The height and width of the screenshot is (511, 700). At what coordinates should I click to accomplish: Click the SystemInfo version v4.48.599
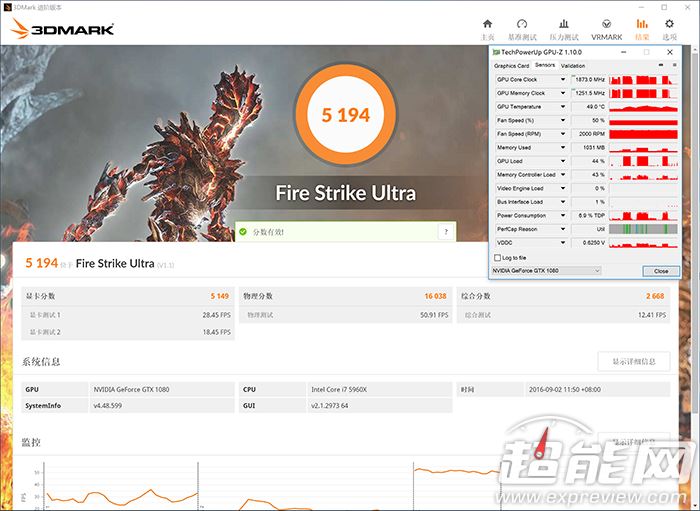tap(108, 406)
